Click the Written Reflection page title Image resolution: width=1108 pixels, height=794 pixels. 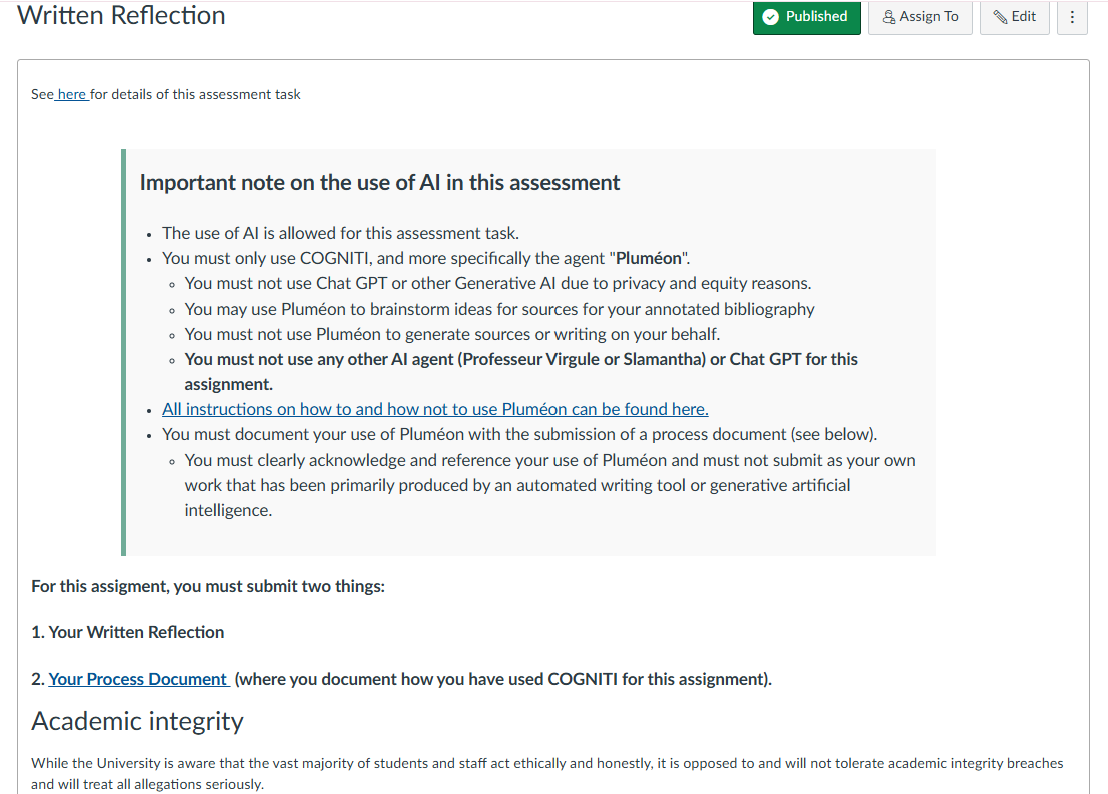(x=122, y=15)
